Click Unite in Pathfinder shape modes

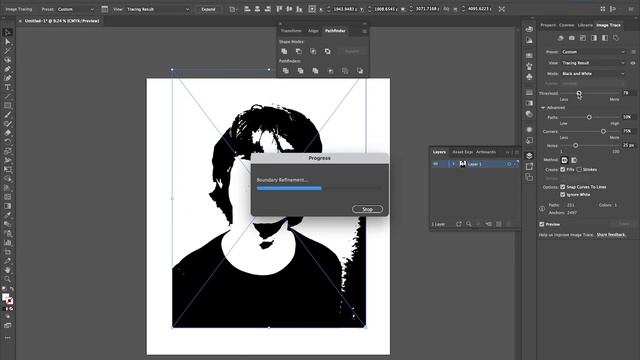(284, 51)
